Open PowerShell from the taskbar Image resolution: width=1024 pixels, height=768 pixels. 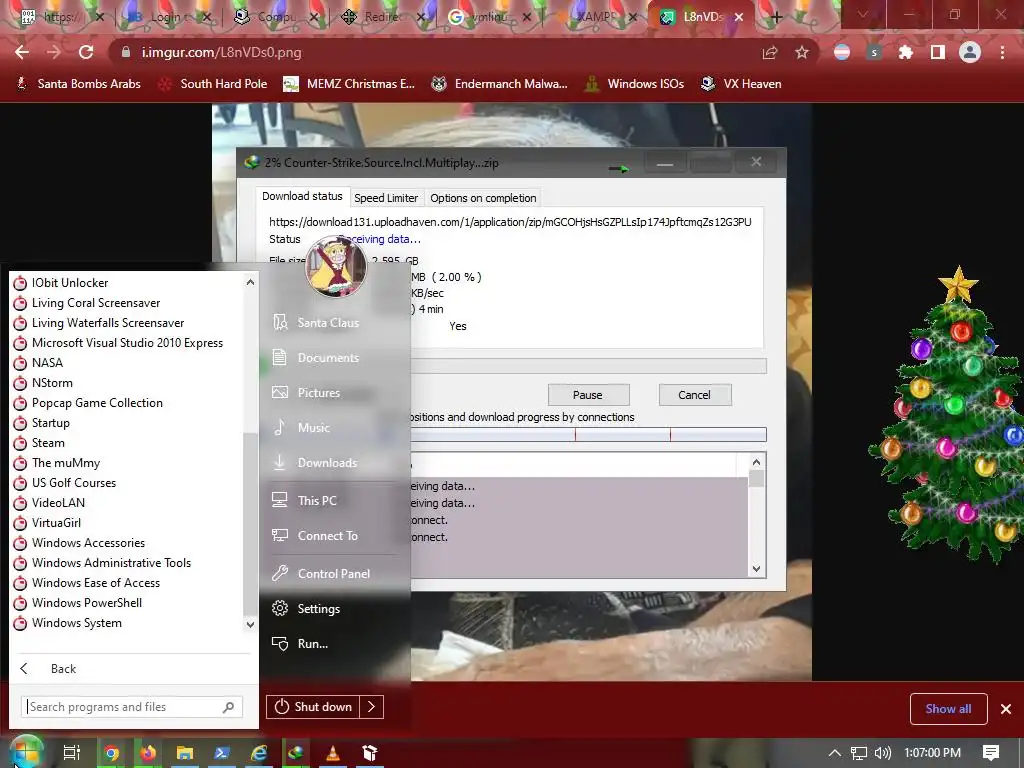click(x=221, y=753)
